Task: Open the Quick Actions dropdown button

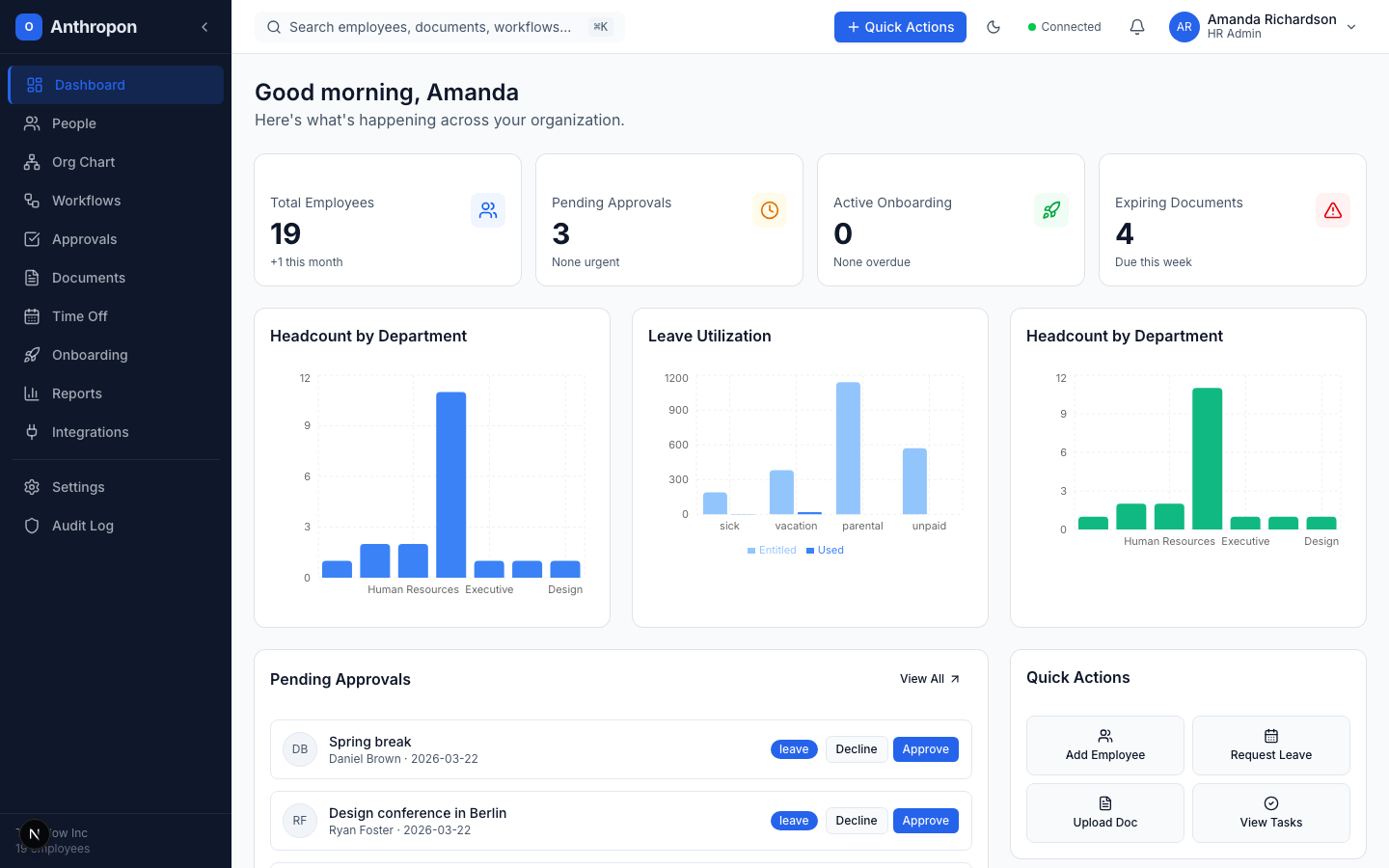Action: point(900,27)
